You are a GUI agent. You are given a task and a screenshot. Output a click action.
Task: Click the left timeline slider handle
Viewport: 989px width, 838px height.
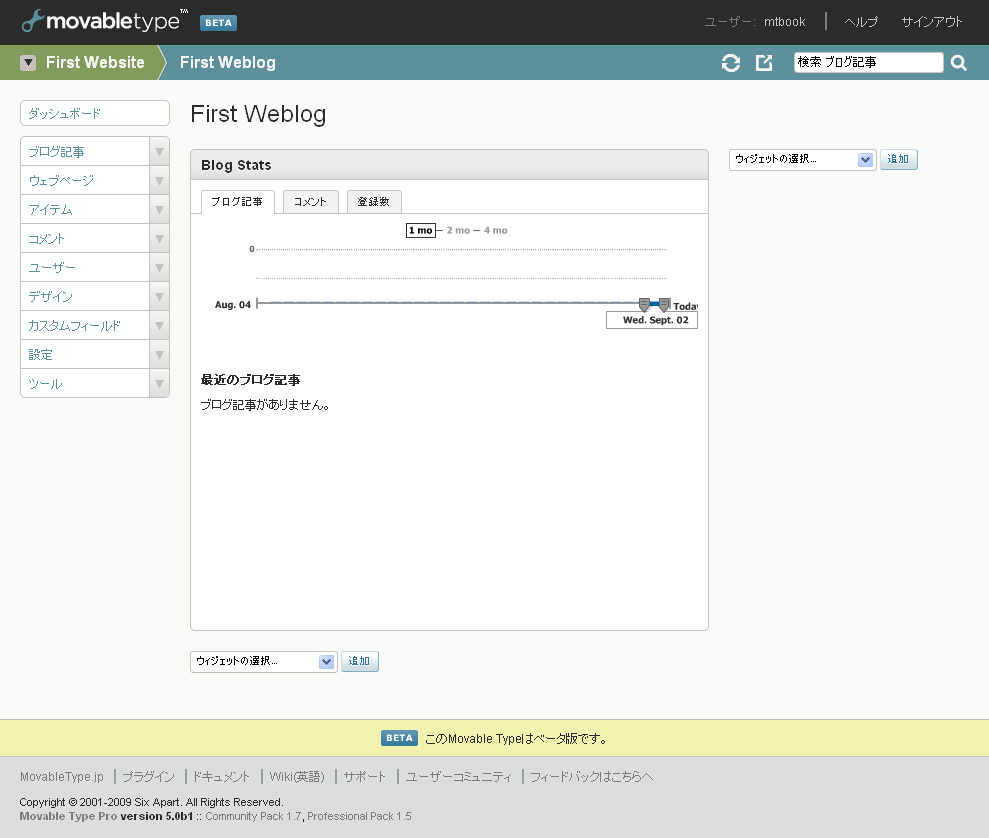pyautogui.click(x=644, y=305)
